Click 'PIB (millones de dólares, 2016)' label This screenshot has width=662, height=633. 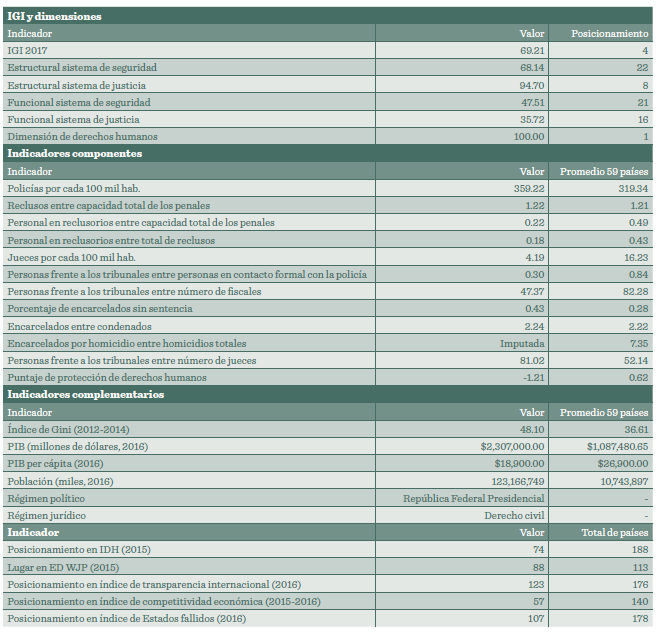78,446
